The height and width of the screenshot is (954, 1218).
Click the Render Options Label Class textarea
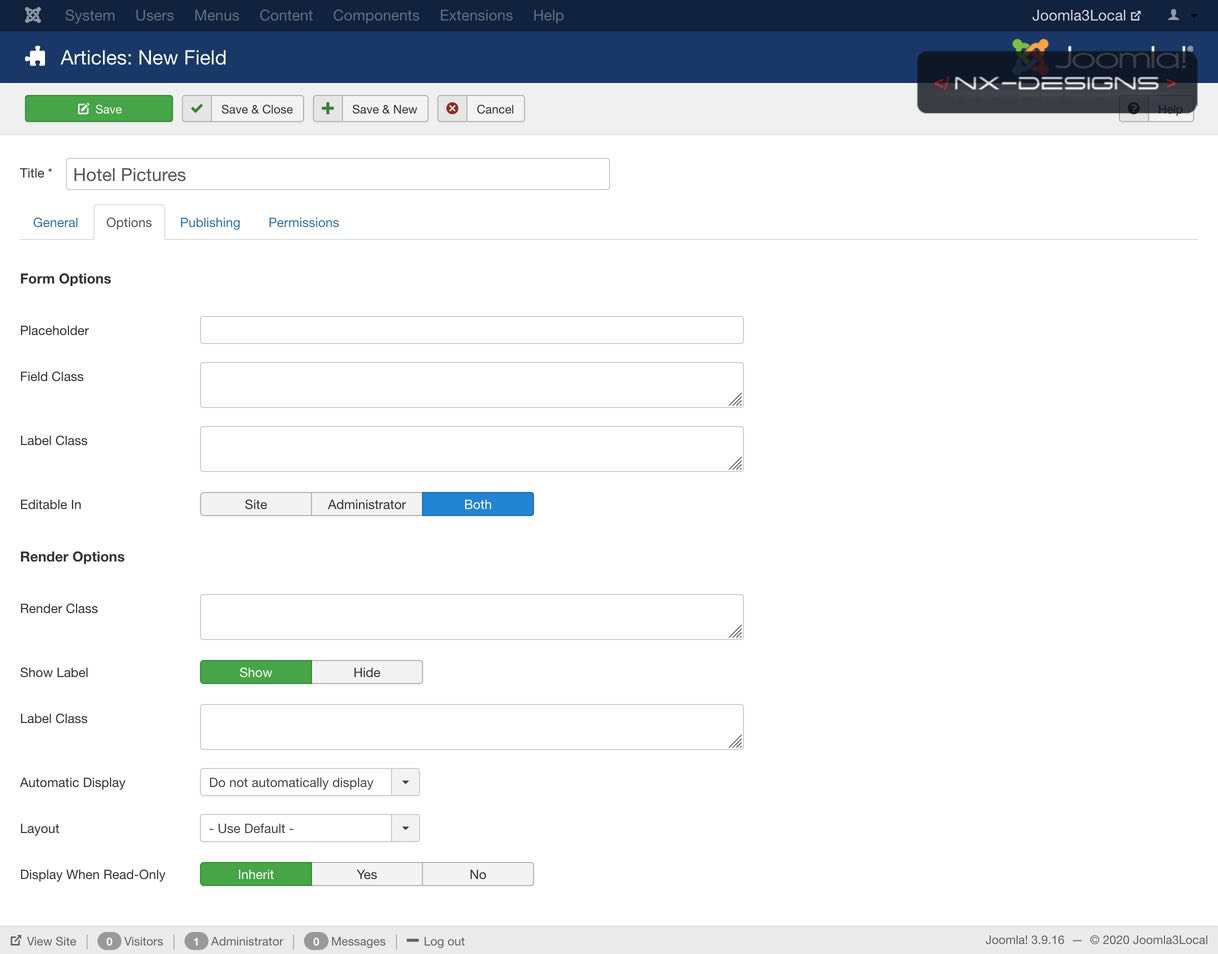(472, 727)
